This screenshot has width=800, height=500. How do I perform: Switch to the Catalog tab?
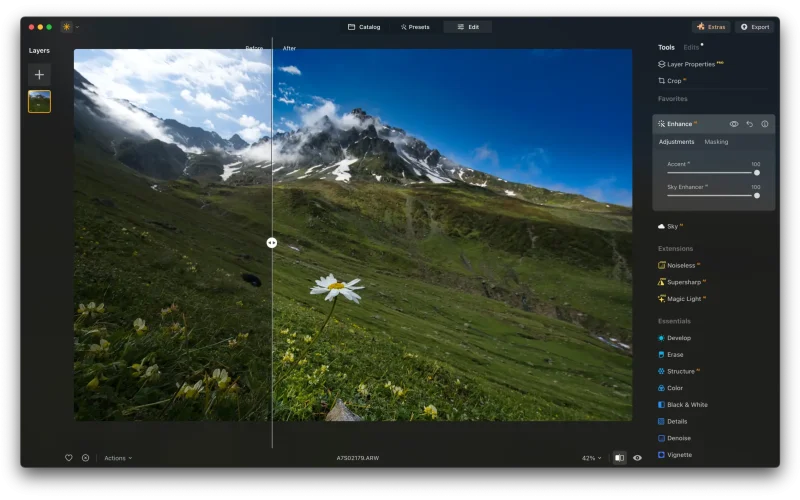pos(364,27)
